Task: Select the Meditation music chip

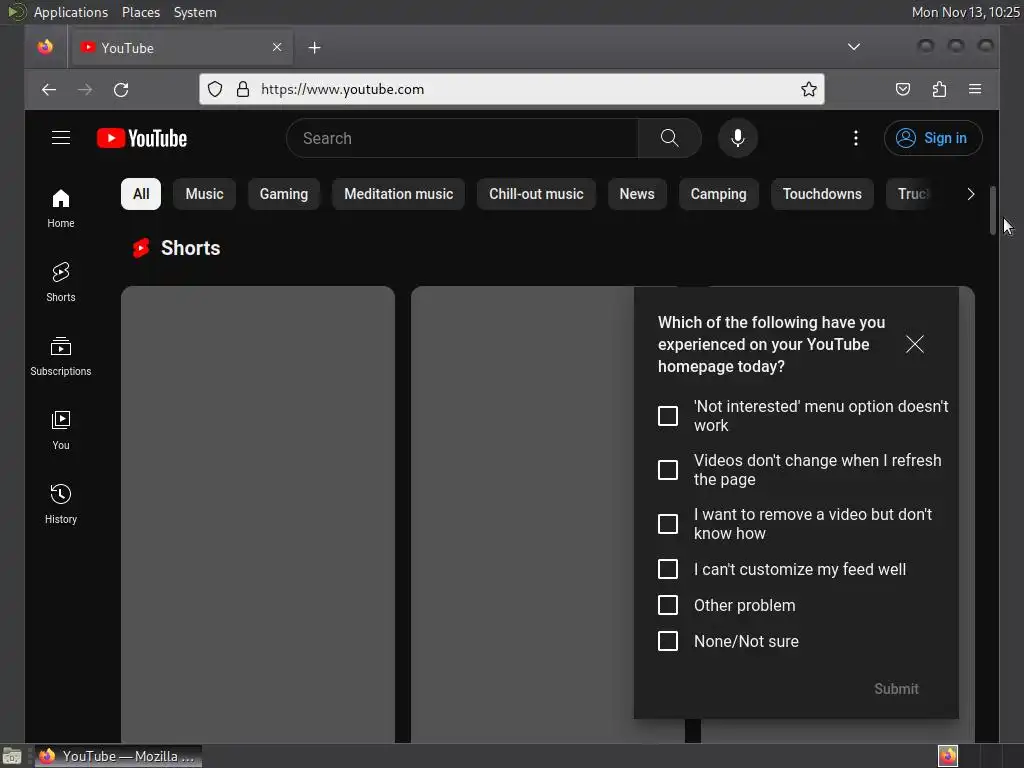Action: pyautogui.click(x=398, y=194)
